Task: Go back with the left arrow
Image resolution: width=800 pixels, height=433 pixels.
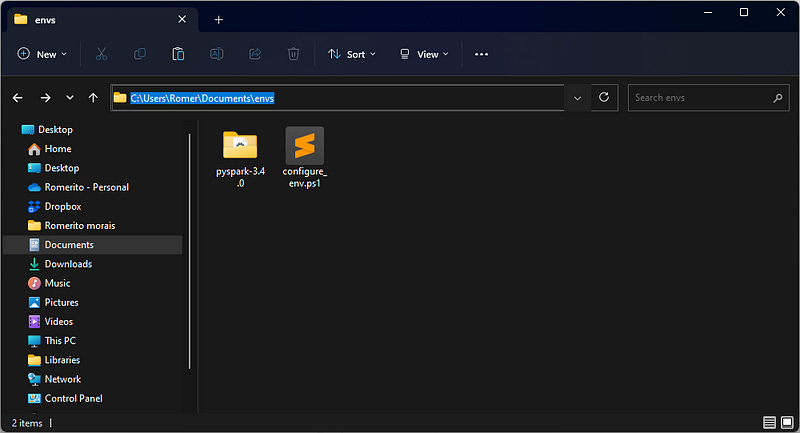Action: coord(18,98)
